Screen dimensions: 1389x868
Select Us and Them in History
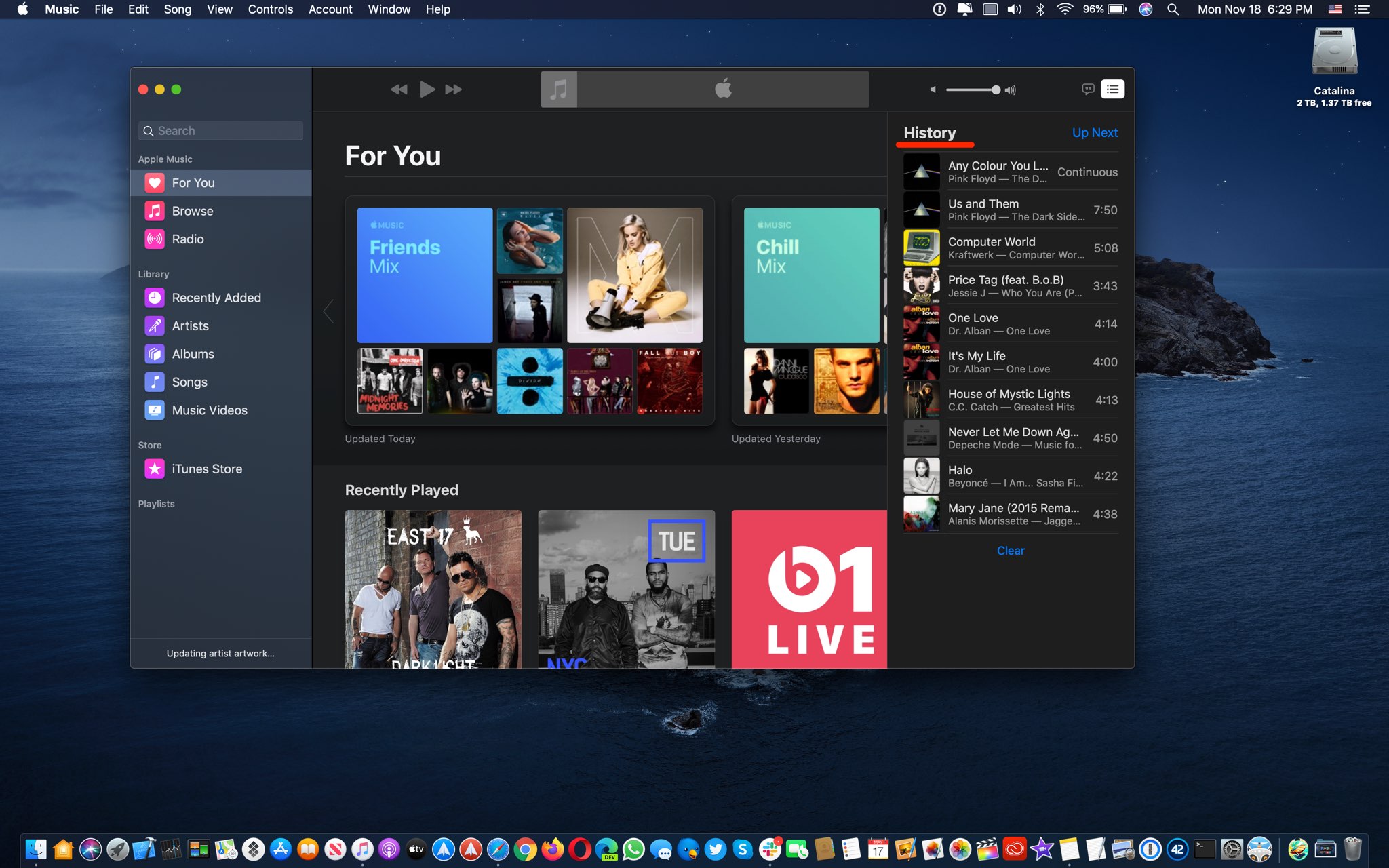[1011, 210]
